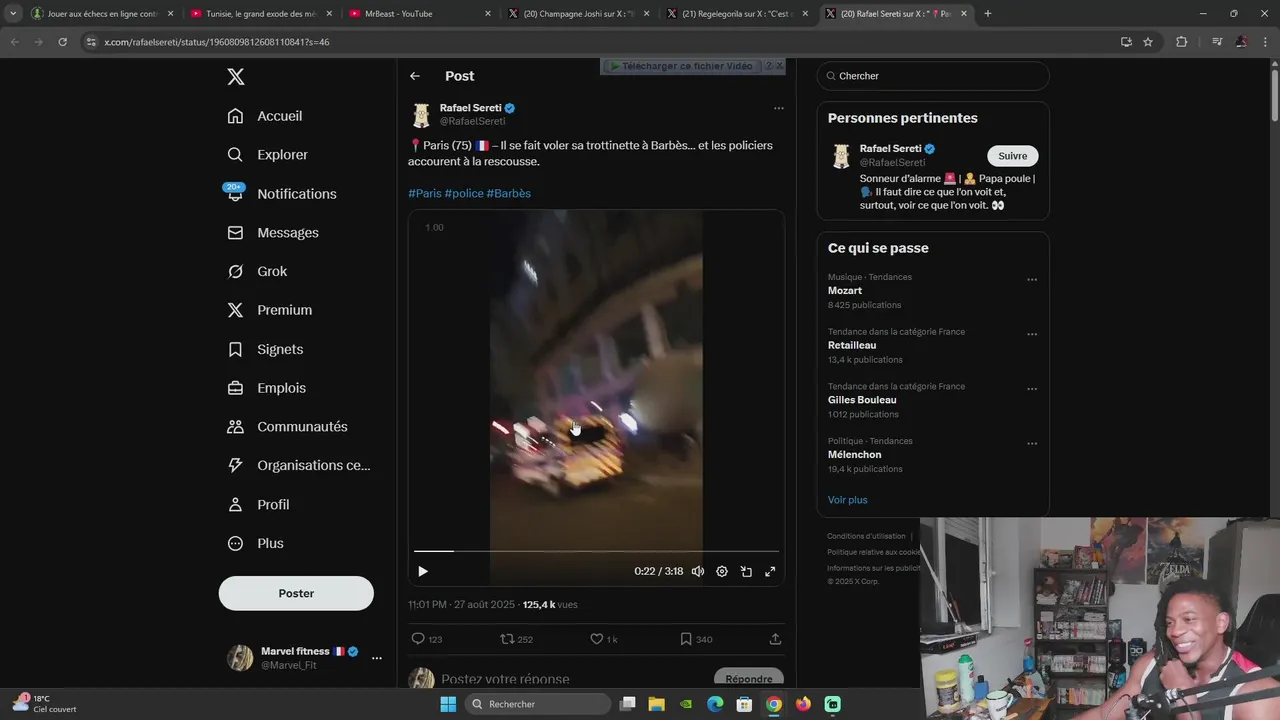The width and height of the screenshot is (1280, 720).
Task: Click the 'Postez votre réponse' field
Action: (x=505, y=679)
